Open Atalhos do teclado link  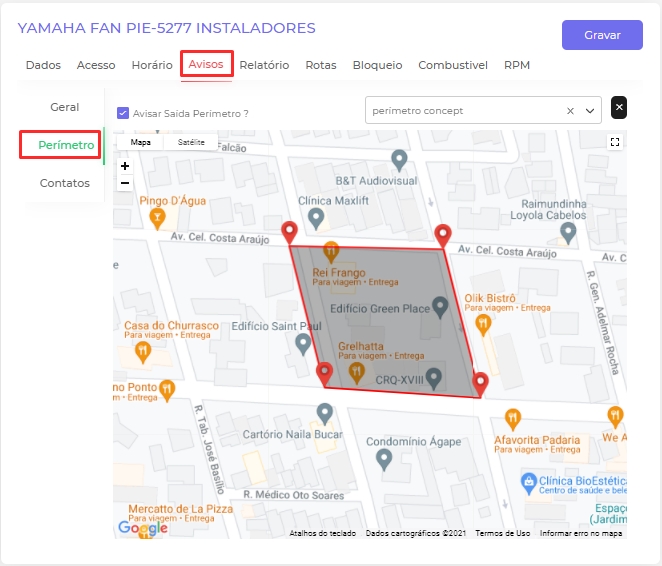pyautogui.click(x=323, y=533)
